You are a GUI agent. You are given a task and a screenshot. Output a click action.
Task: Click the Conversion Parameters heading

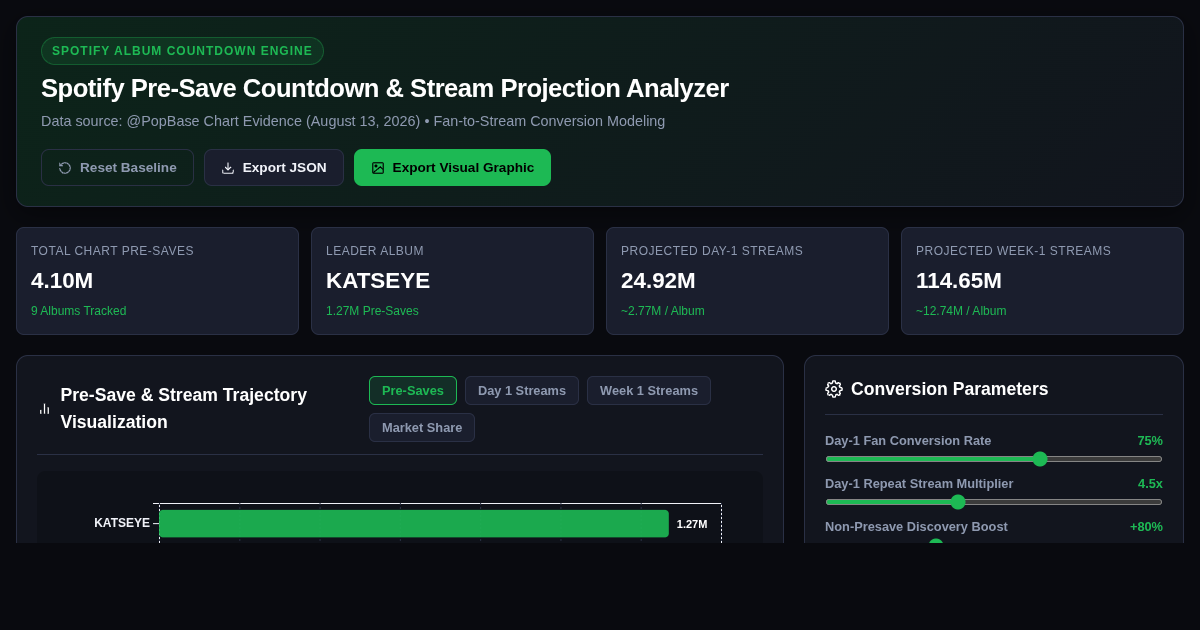coord(949,389)
